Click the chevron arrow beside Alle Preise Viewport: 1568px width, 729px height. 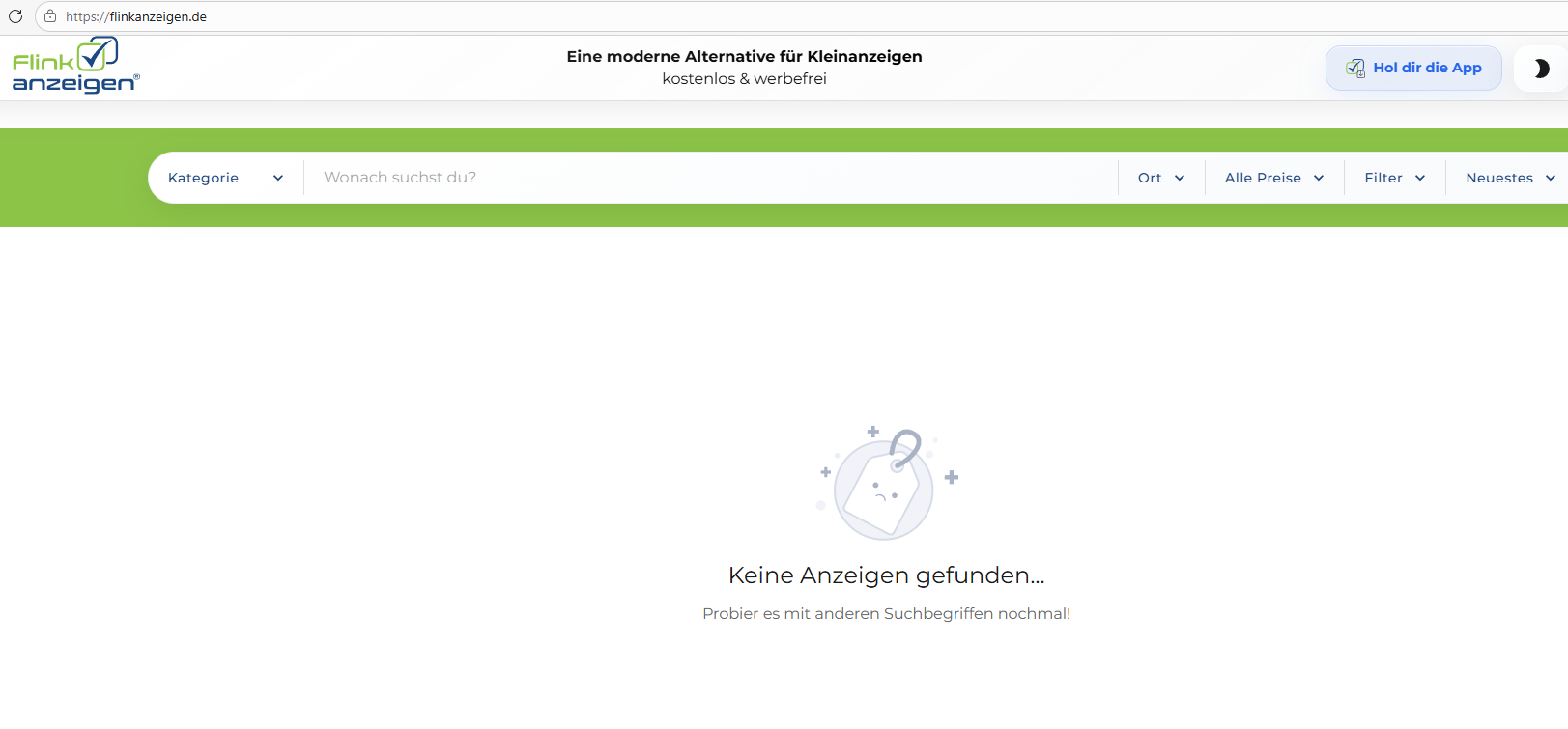click(x=1319, y=178)
